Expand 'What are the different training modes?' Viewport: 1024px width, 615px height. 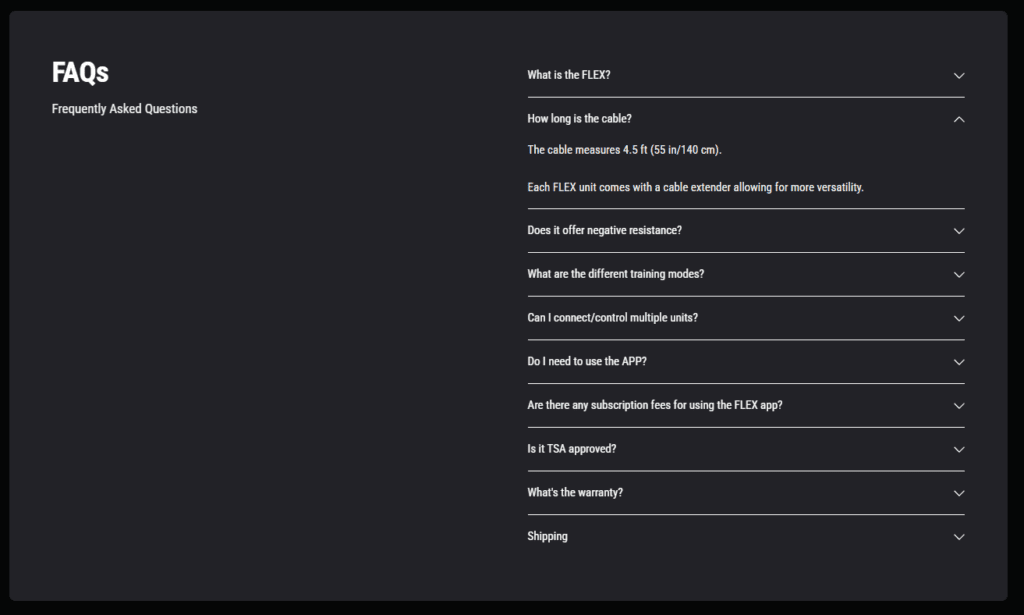tap(746, 274)
